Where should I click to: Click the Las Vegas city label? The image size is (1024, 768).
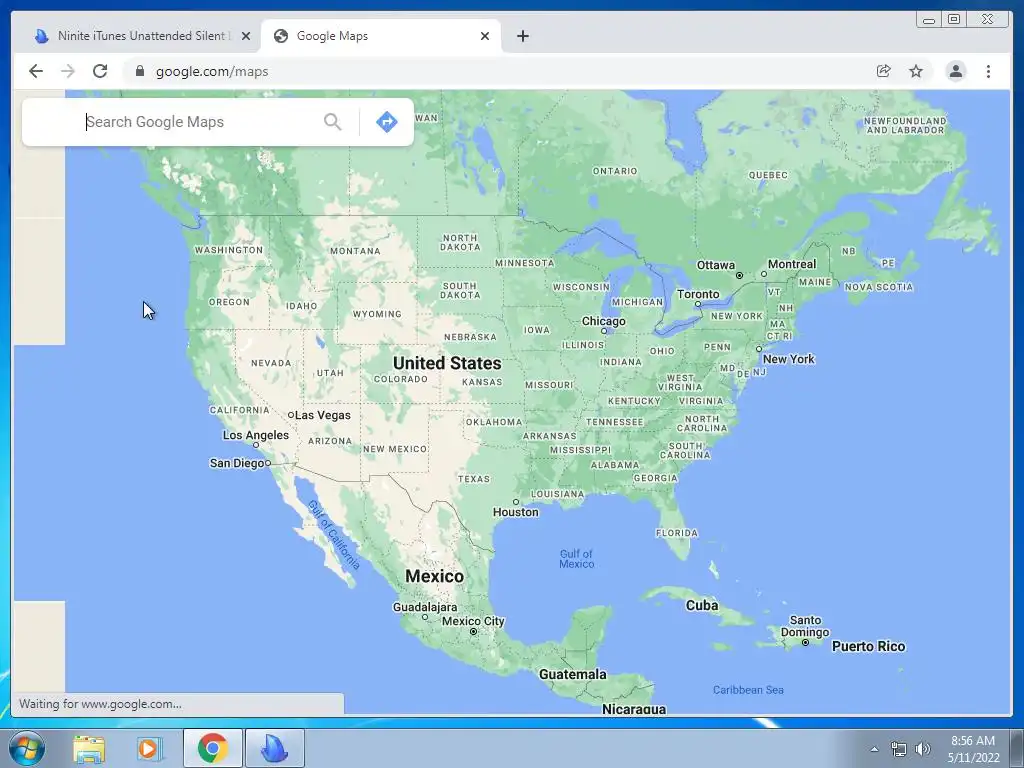click(323, 415)
